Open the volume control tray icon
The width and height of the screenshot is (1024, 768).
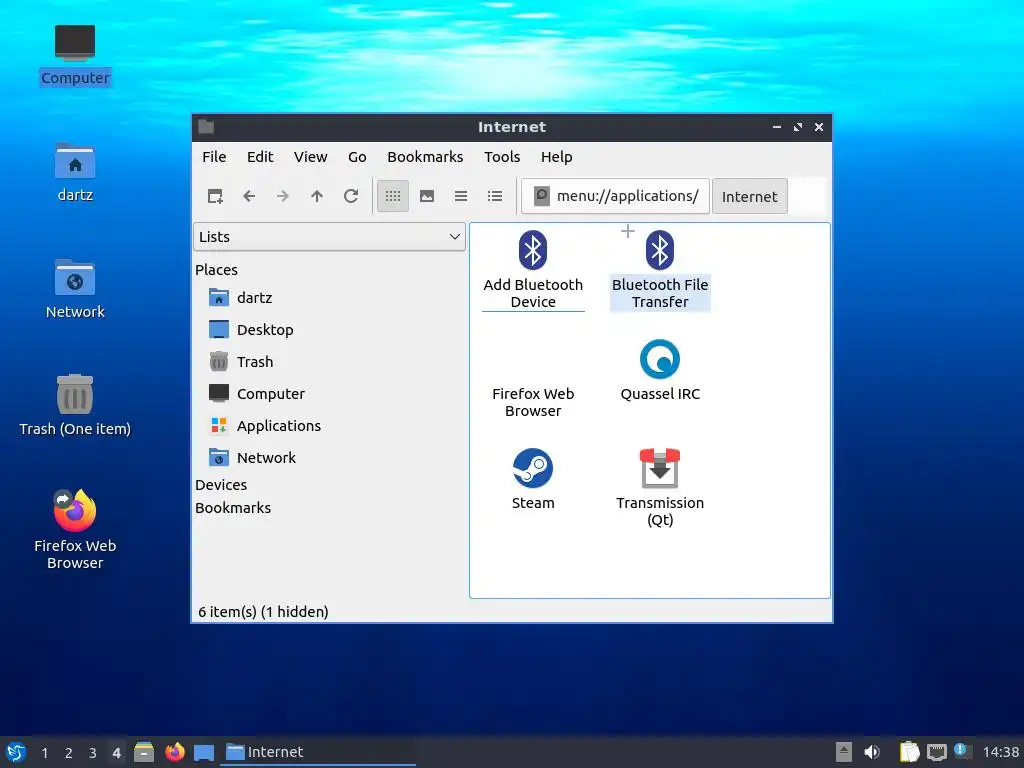pyautogui.click(x=872, y=752)
